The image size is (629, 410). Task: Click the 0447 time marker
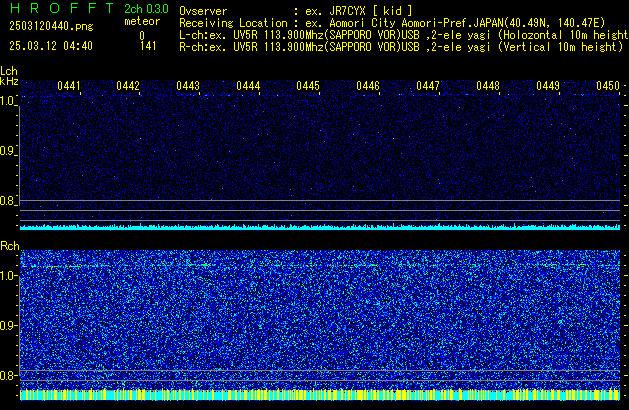point(428,86)
